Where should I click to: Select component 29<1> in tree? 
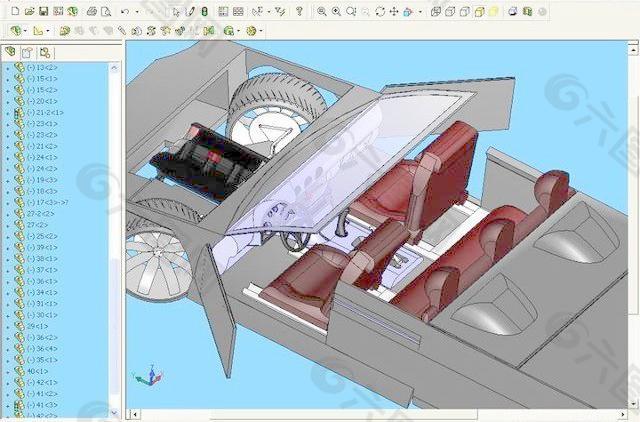click(x=37, y=326)
